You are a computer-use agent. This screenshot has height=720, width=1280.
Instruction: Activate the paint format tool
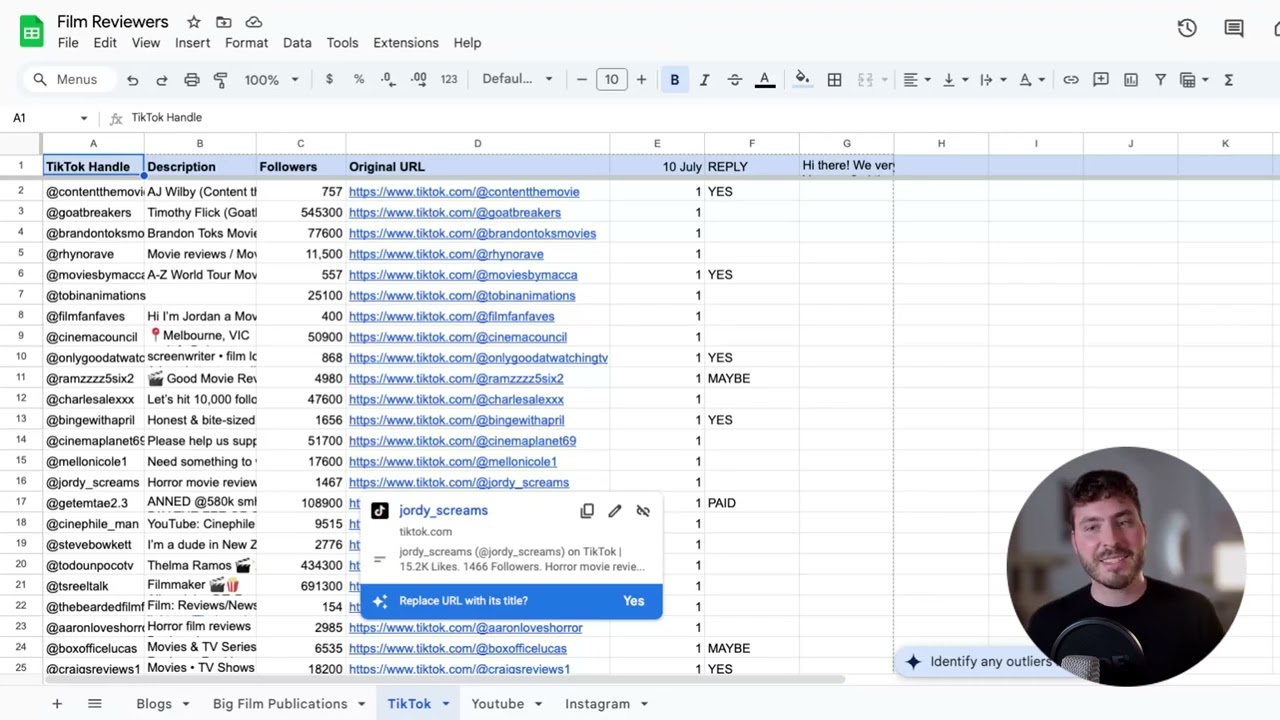[221, 80]
